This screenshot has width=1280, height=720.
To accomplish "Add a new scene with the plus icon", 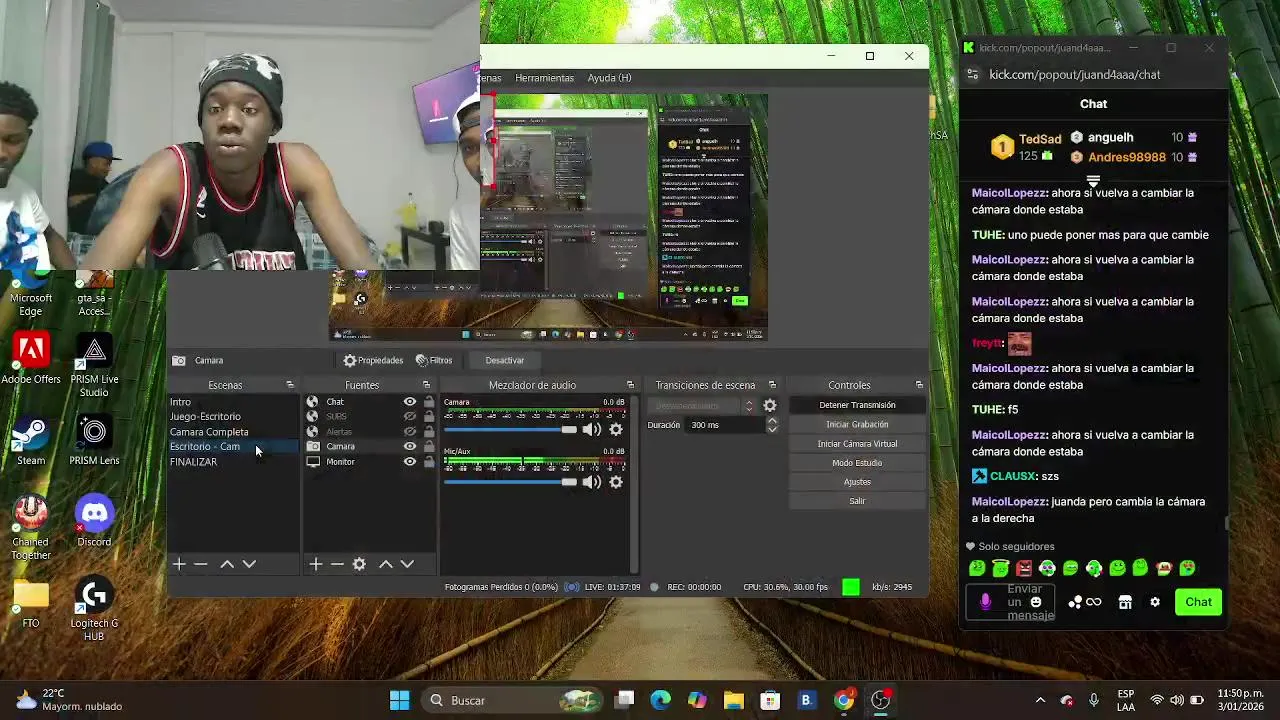I will [179, 564].
